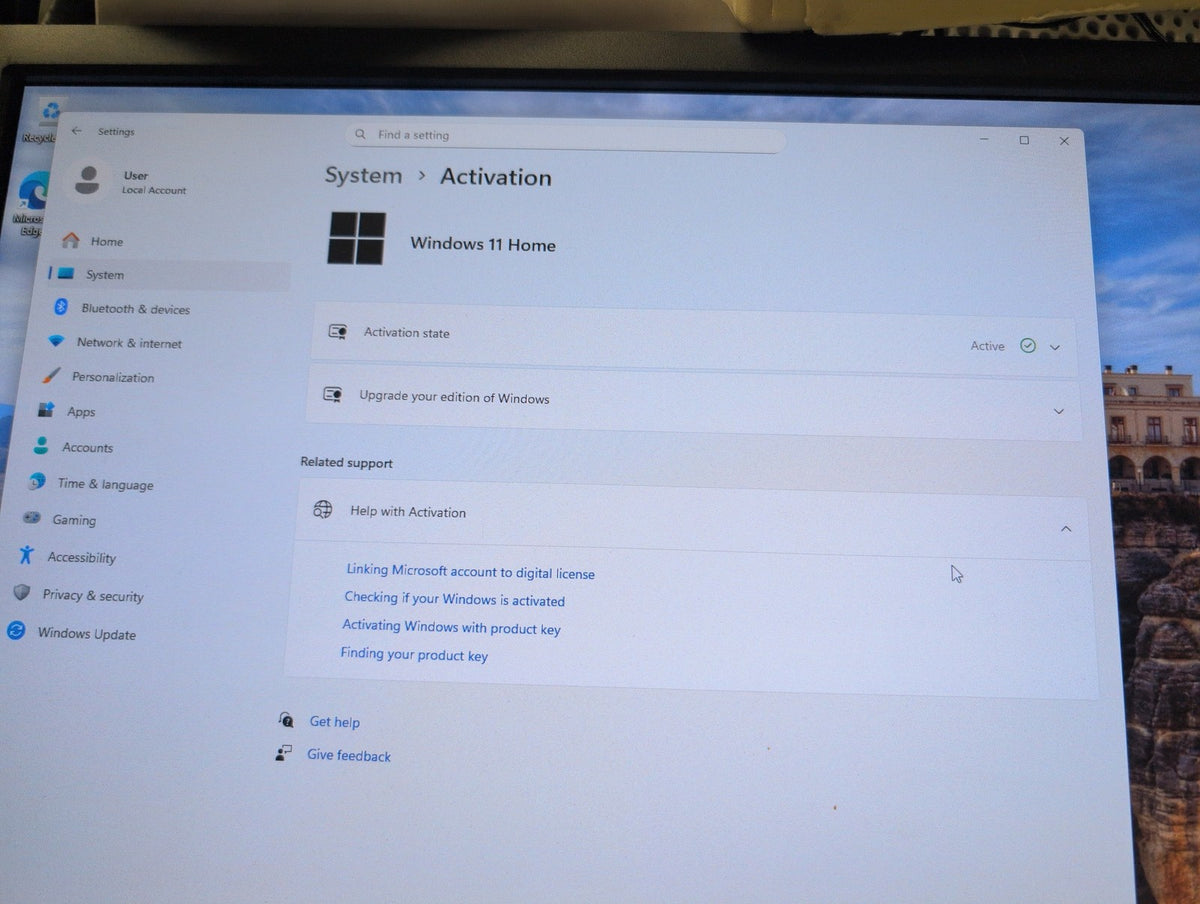1200x904 pixels.
Task: Click the Windows 11 logo
Action: tap(356, 238)
